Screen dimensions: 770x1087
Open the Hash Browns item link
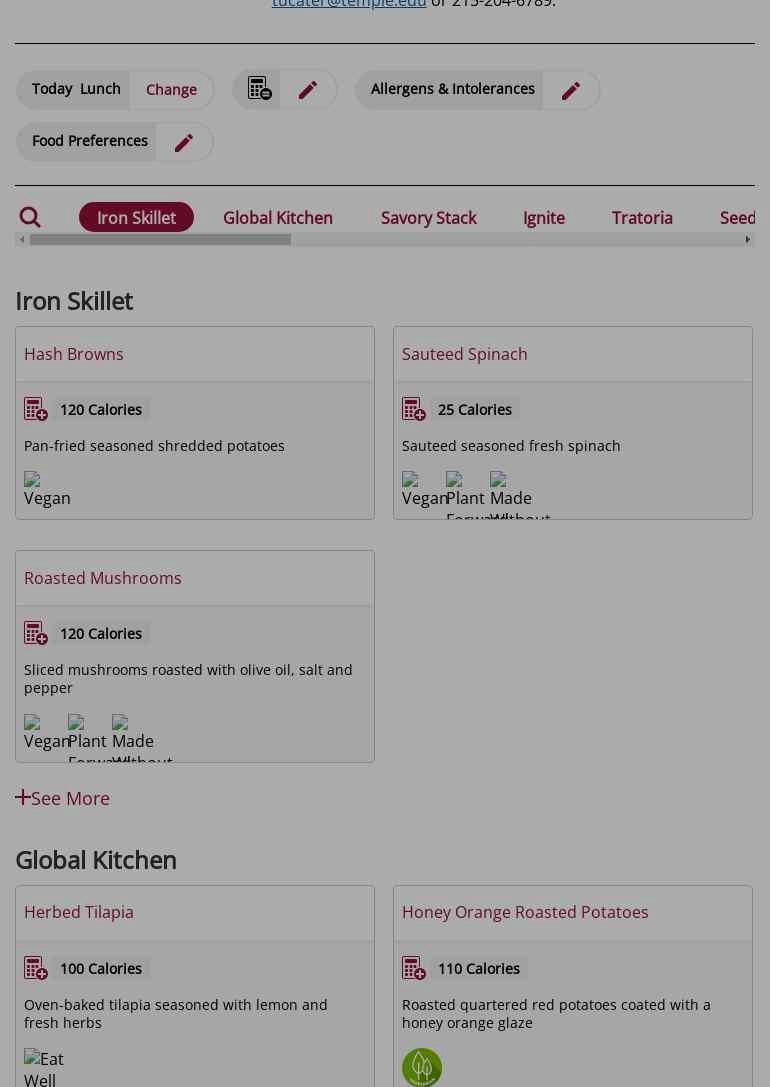(x=74, y=354)
